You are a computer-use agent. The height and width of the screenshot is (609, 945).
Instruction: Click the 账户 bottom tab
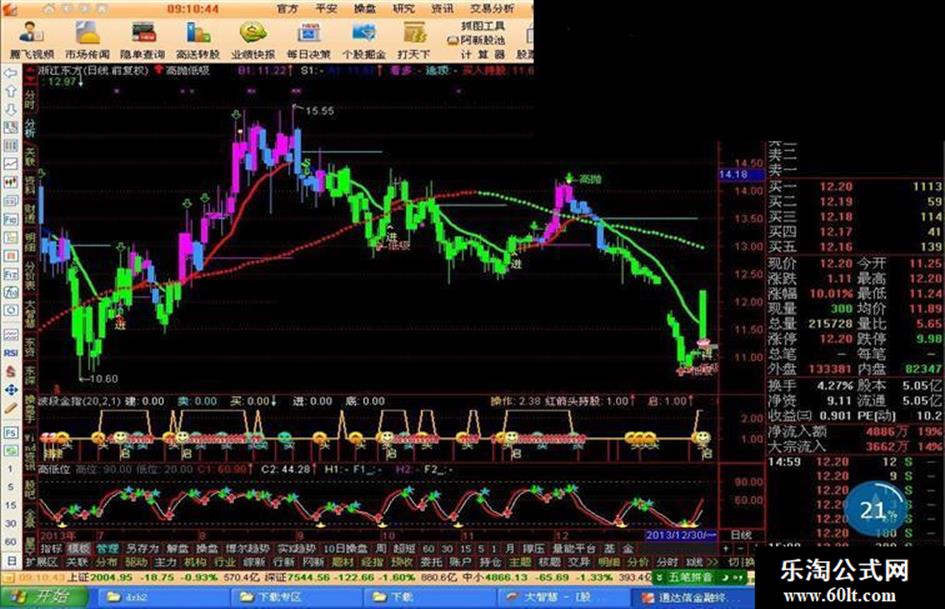pyautogui.click(x=460, y=562)
